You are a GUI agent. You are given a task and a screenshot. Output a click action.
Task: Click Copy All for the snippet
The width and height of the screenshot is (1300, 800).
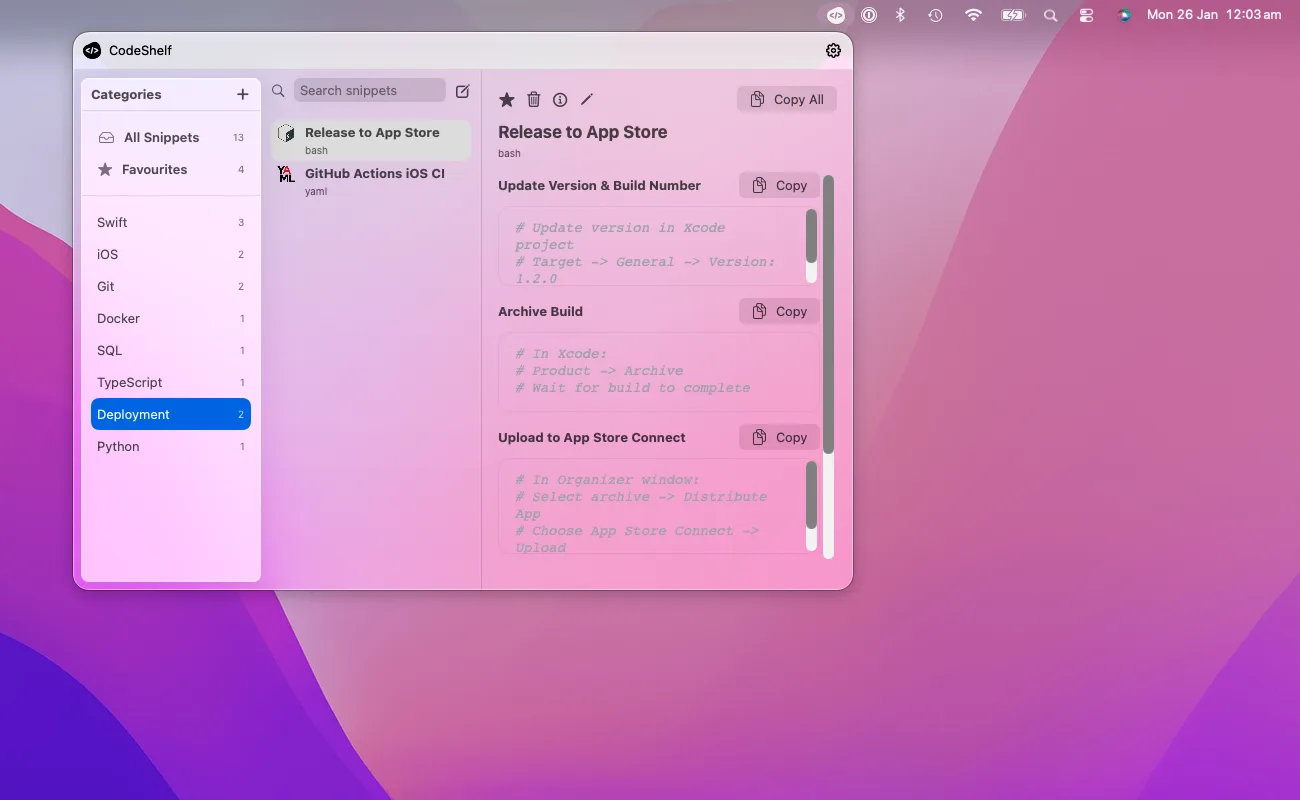(x=786, y=99)
